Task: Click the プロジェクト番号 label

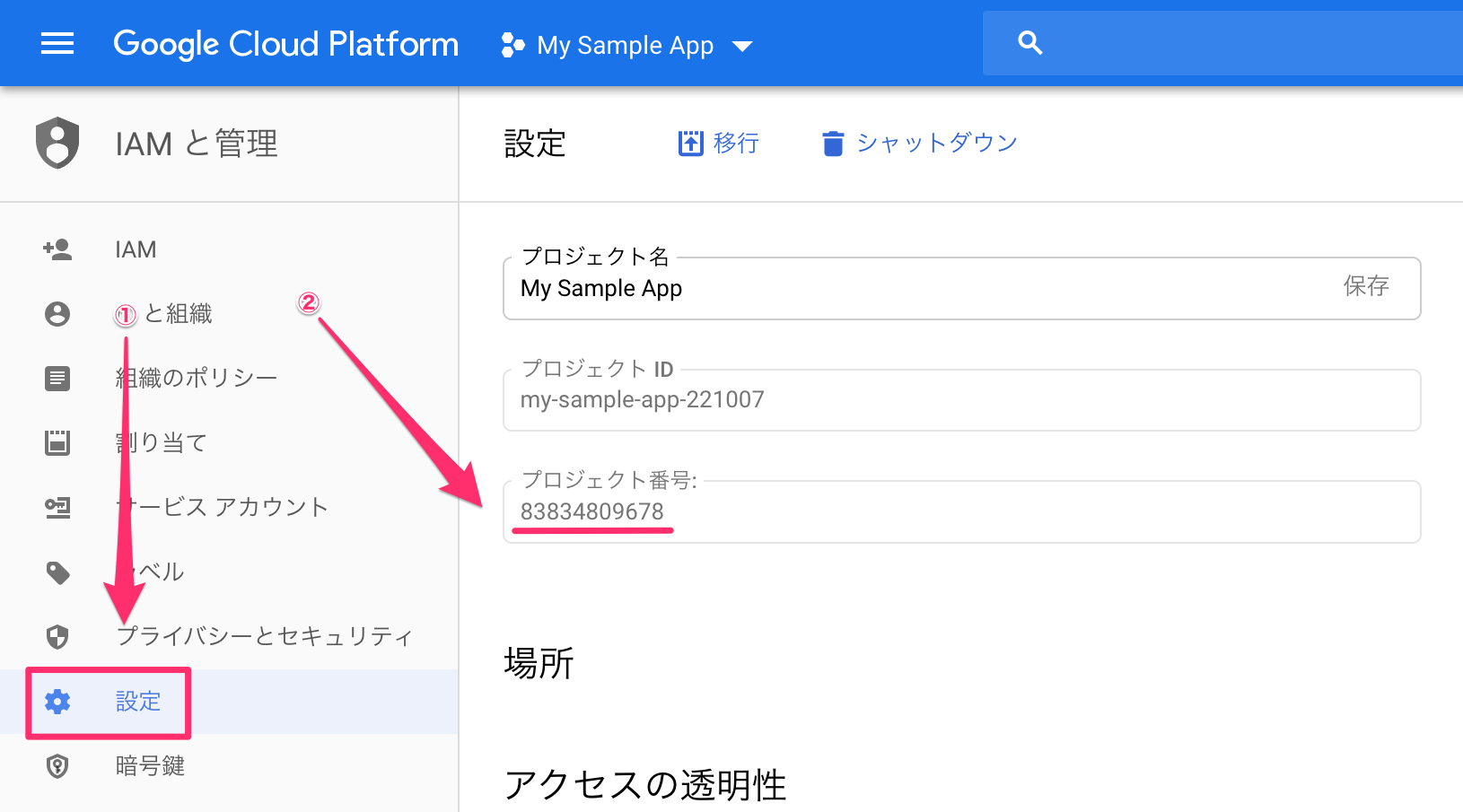Action: [609, 480]
